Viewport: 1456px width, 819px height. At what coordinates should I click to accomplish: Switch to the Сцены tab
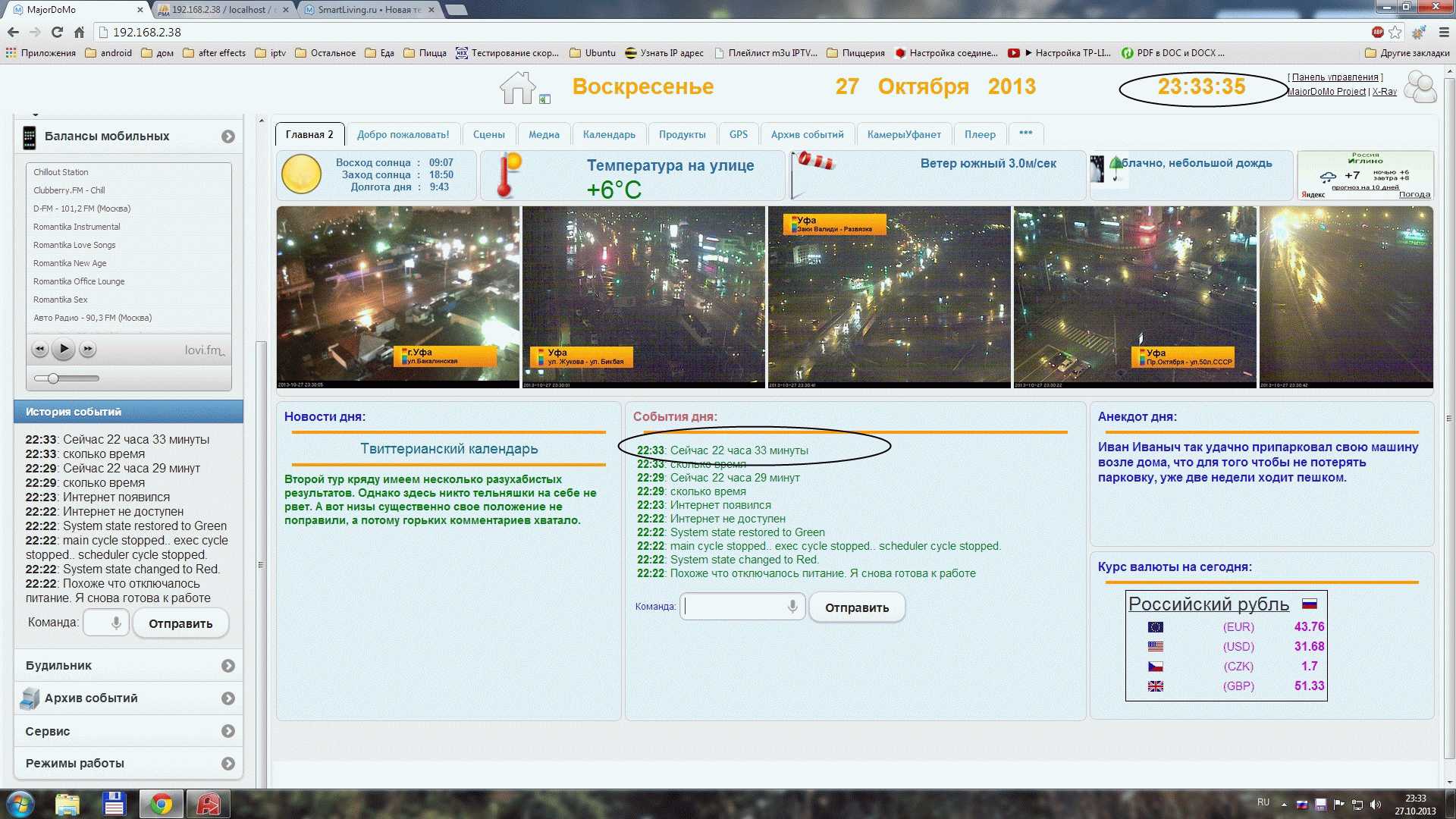488,134
